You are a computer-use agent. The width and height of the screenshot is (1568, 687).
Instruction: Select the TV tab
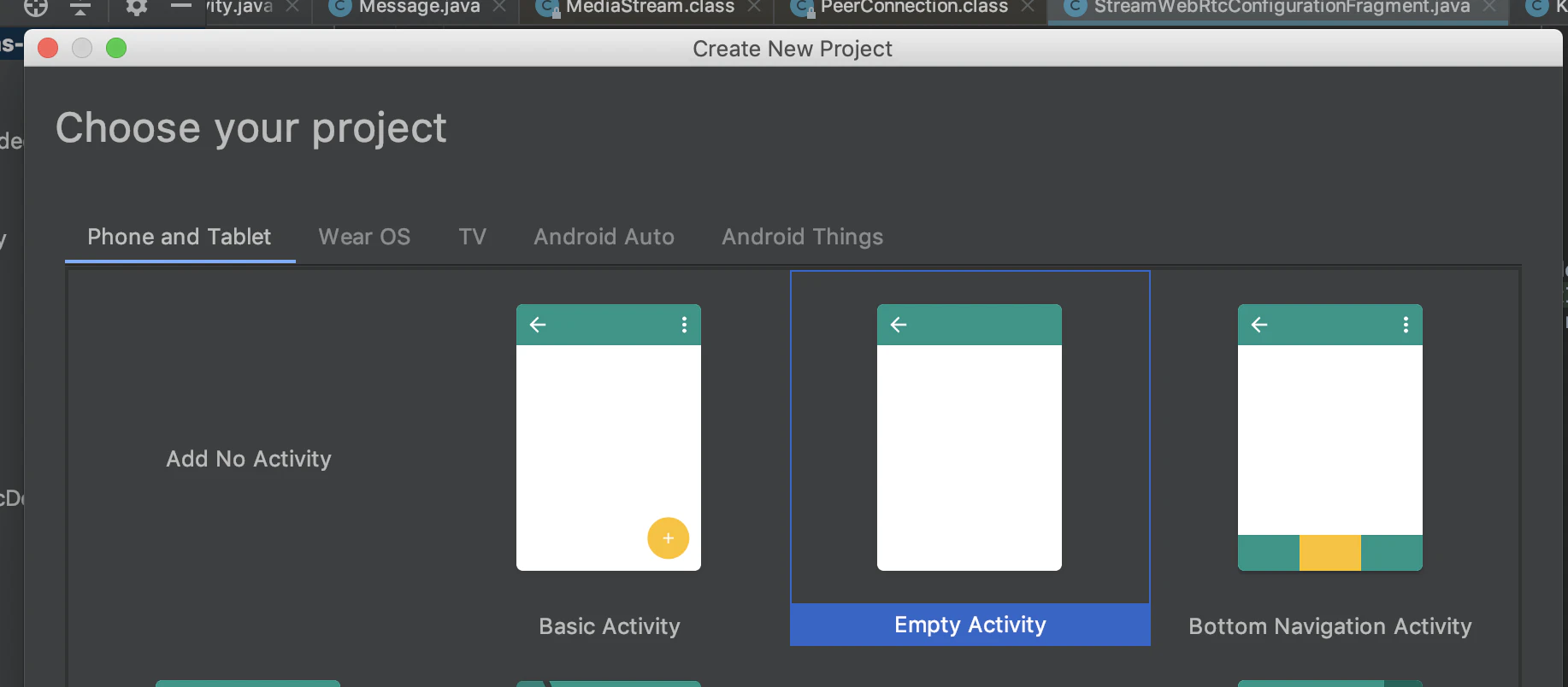click(473, 237)
